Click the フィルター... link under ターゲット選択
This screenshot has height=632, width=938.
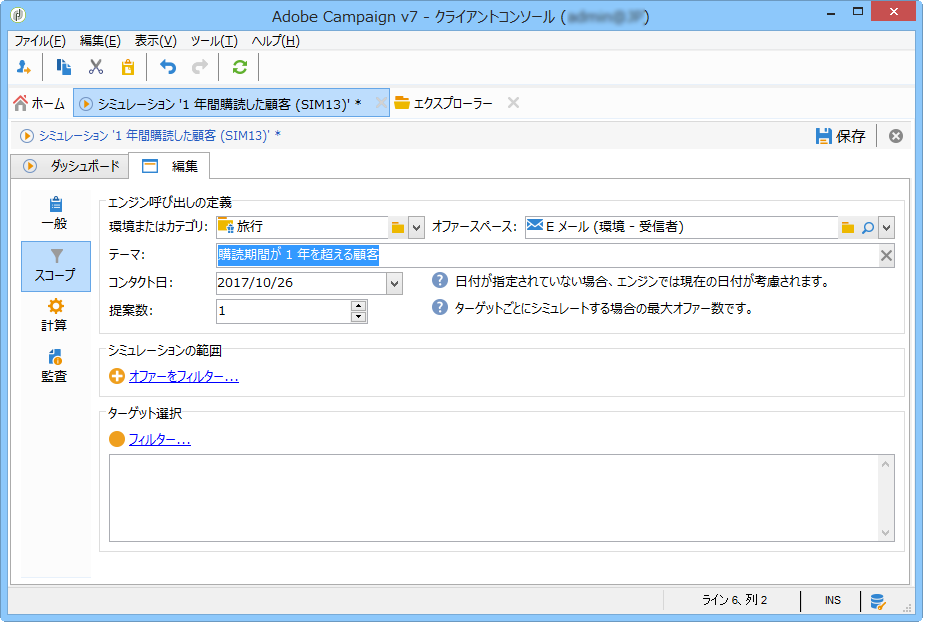160,439
